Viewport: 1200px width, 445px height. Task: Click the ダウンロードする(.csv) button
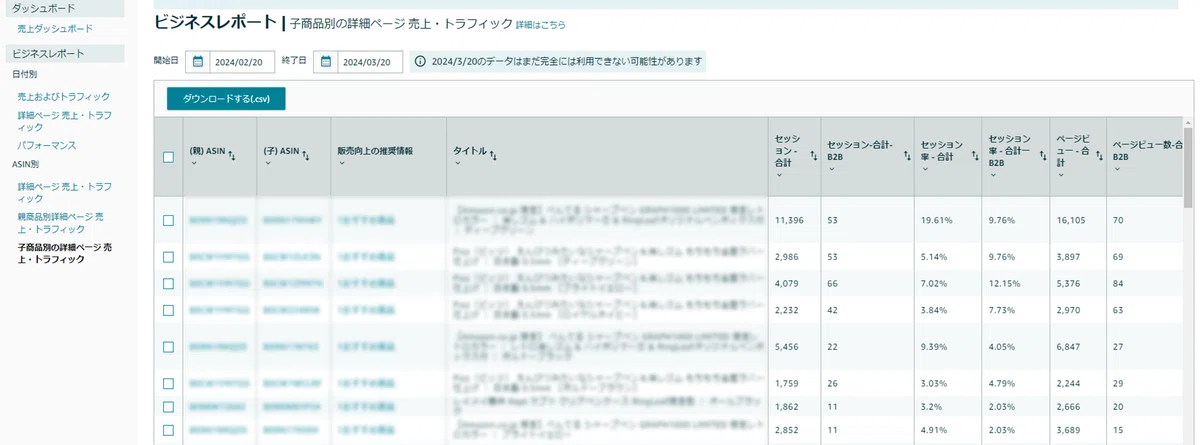point(226,98)
